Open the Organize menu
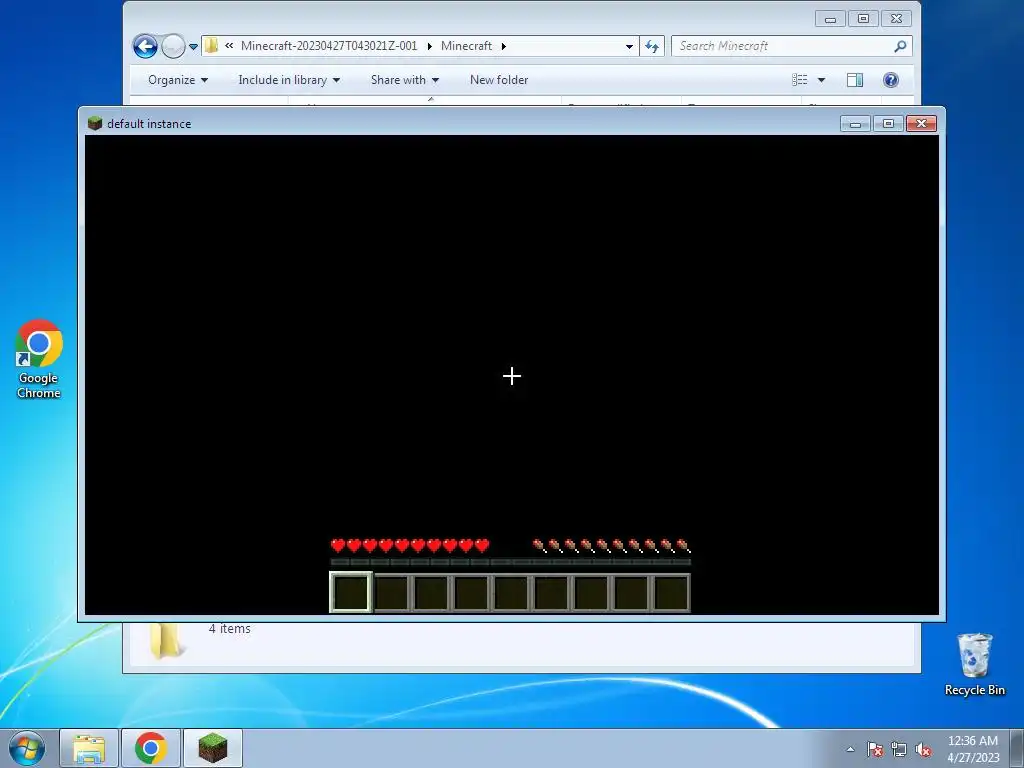 (x=178, y=80)
